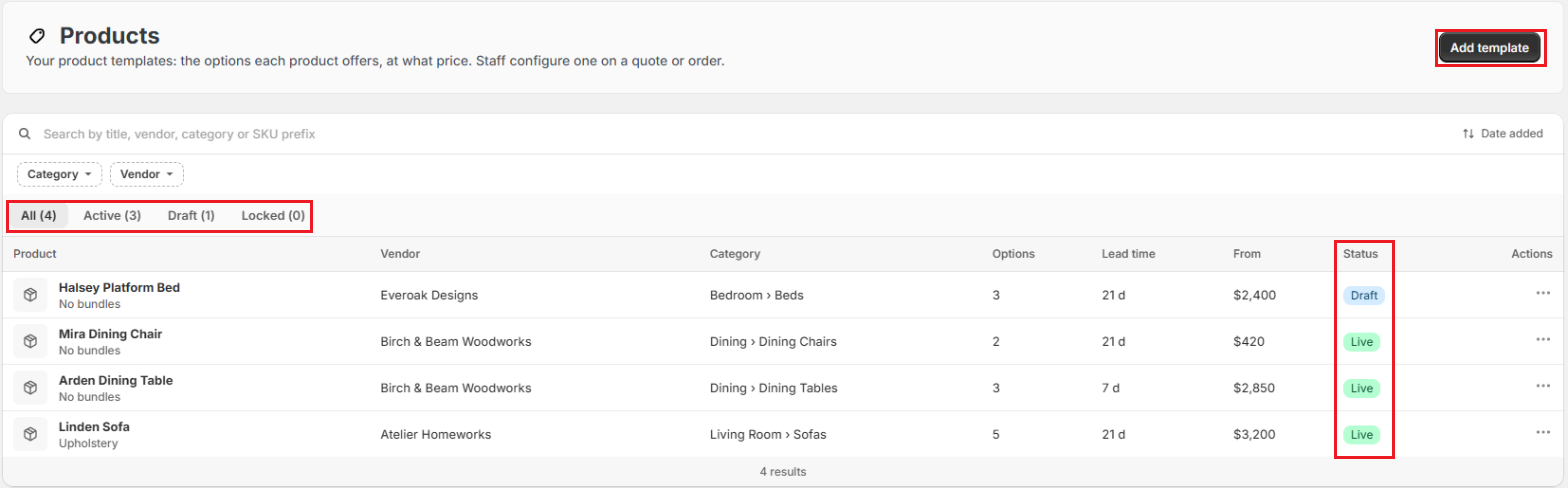The image size is (1568, 488).
Task: Click the Status column header
Action: pyautogui.click(x=1361, y=254)
